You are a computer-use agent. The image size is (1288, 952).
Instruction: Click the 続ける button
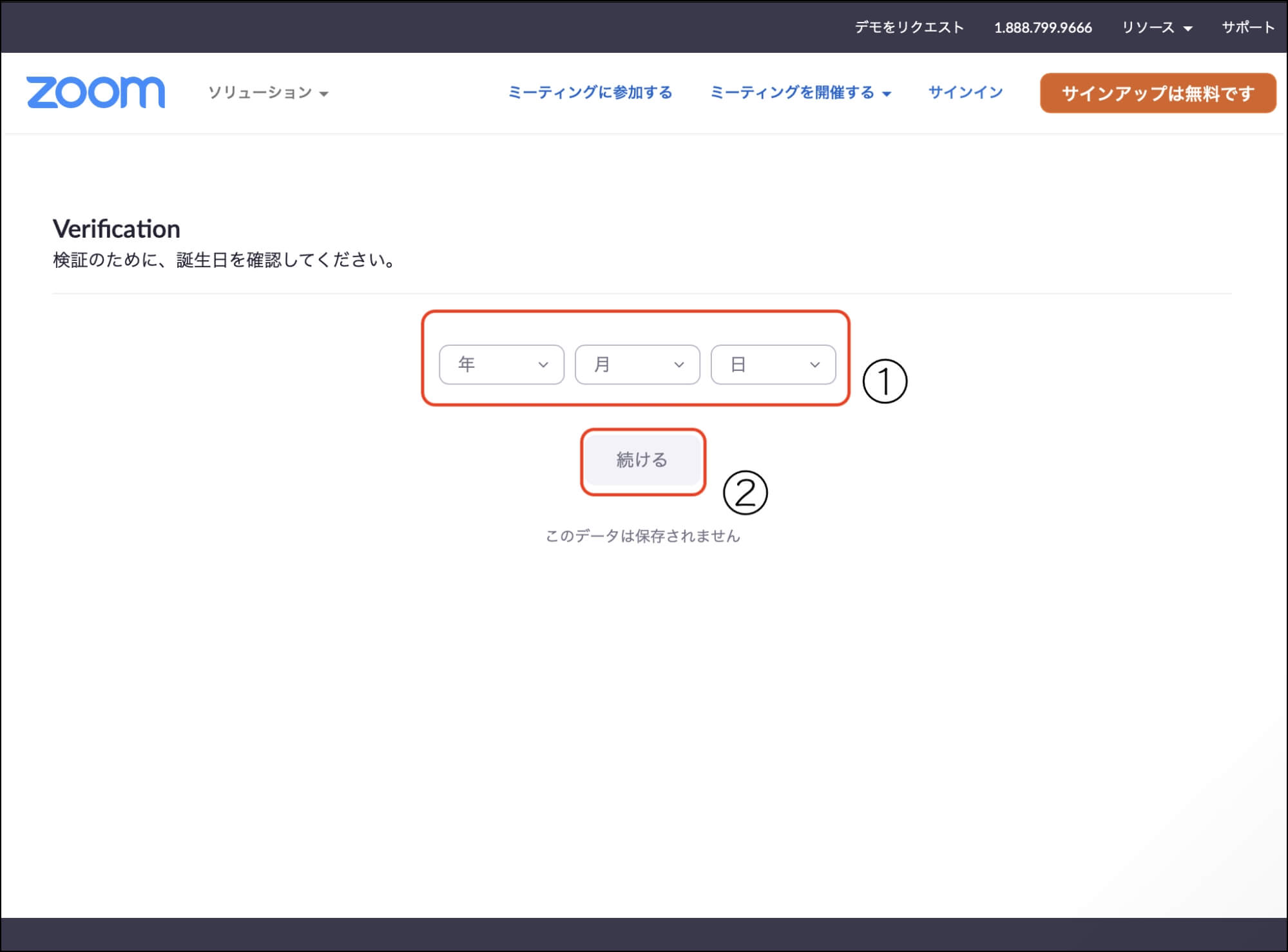pyautogui.click(x=642, y=461)
